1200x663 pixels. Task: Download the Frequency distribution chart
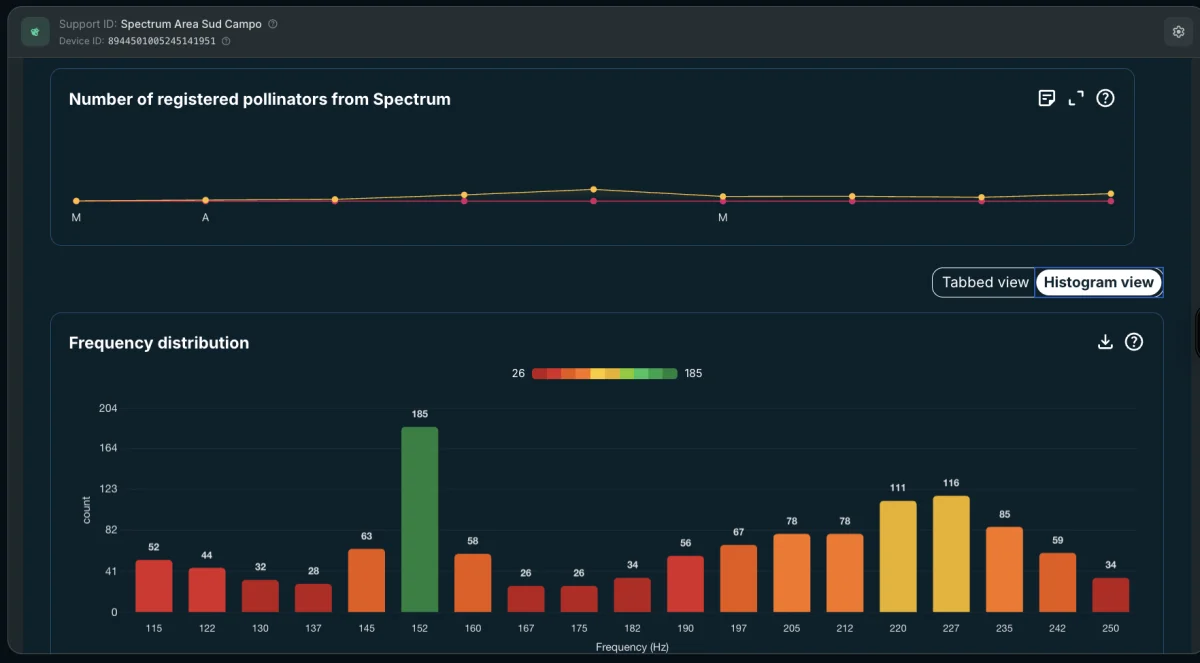click(1105, 342)
